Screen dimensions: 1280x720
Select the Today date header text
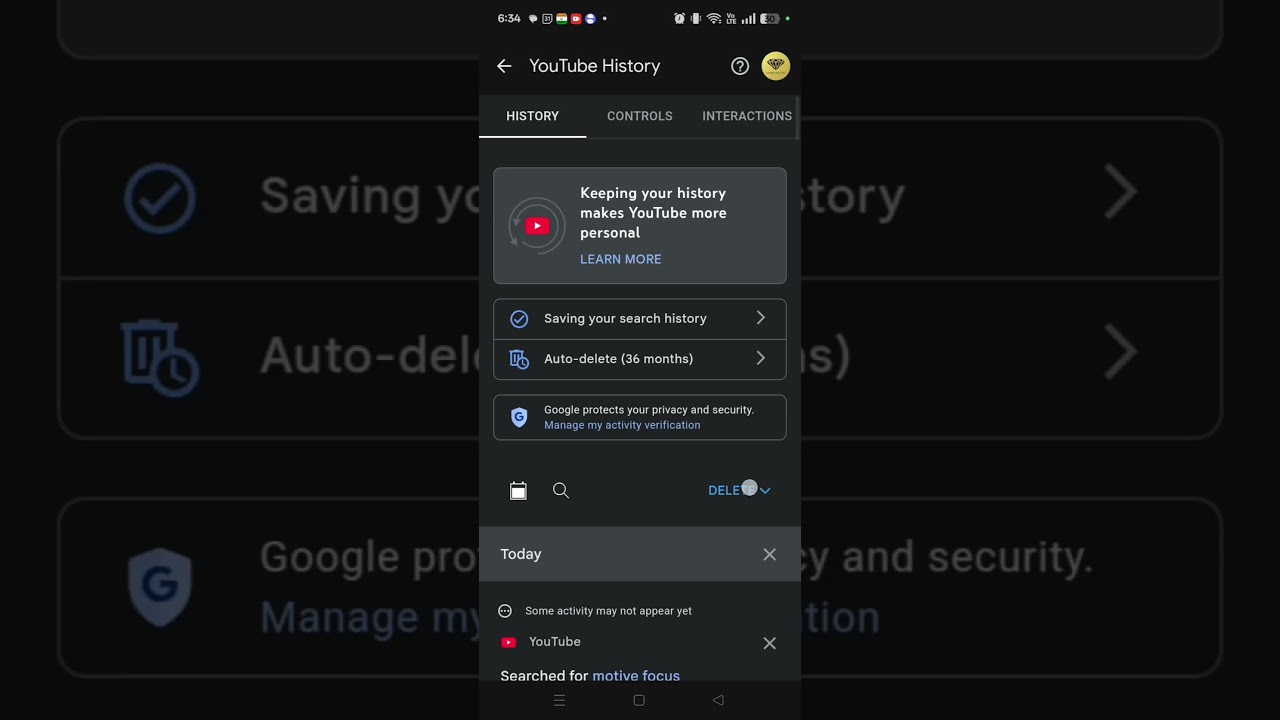coord(521,554)
